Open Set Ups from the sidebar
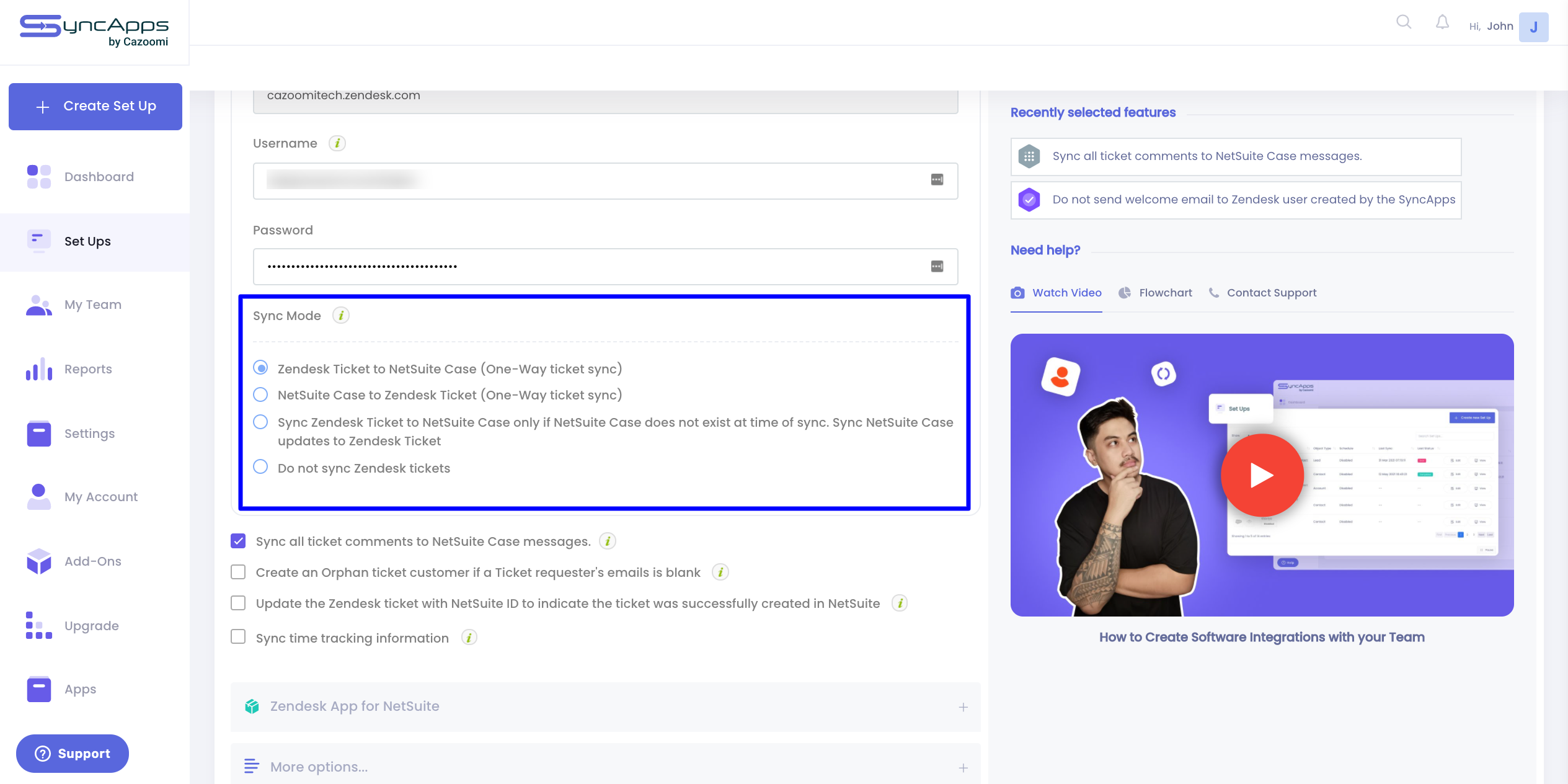This screenshot has width=1568, height=784. [x=95, y=241]
